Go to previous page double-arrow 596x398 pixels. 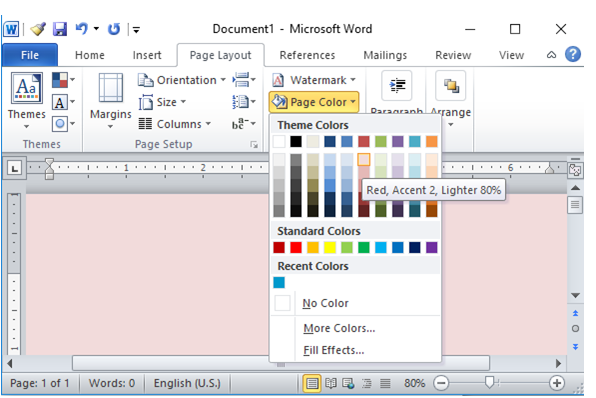pos(575,313)
